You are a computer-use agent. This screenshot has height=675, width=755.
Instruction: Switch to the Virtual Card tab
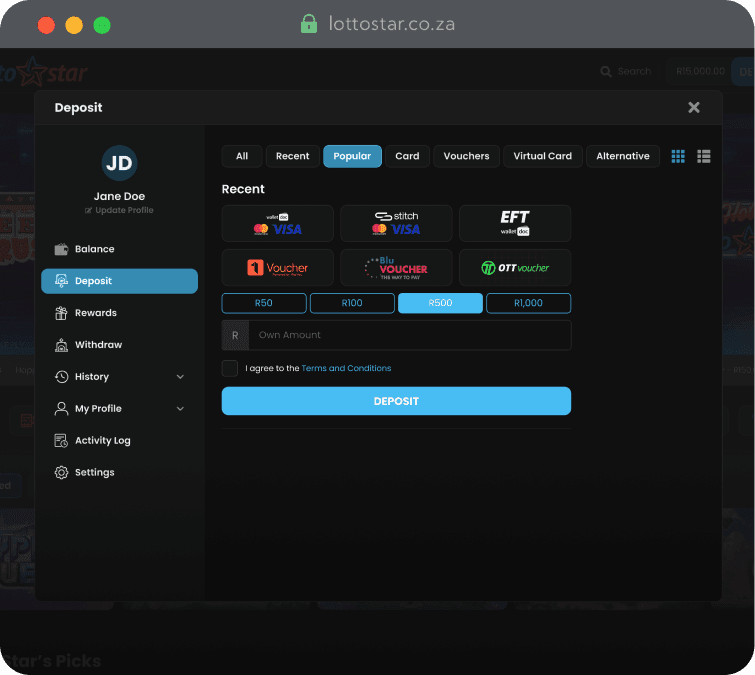coord(542,156)
